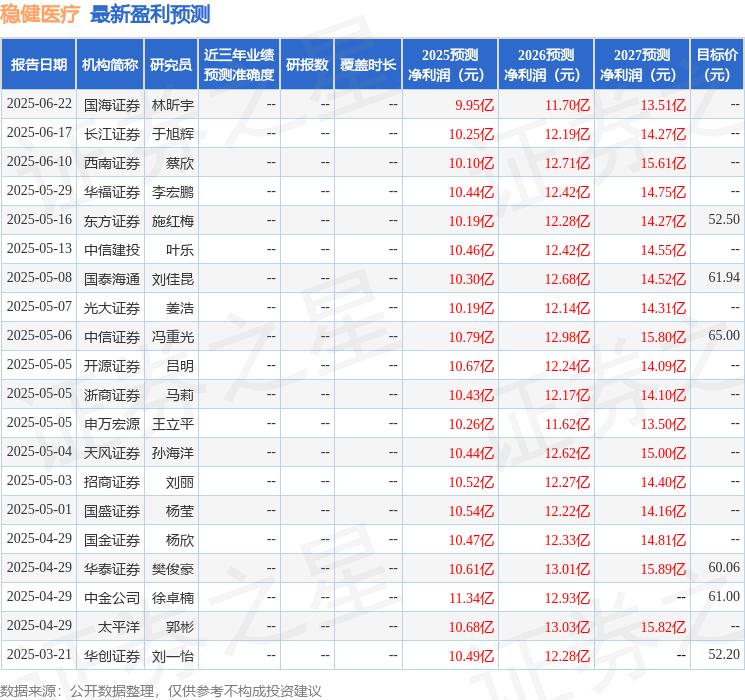Select the 10.79亿 forecast value

(x=471, y=337)
